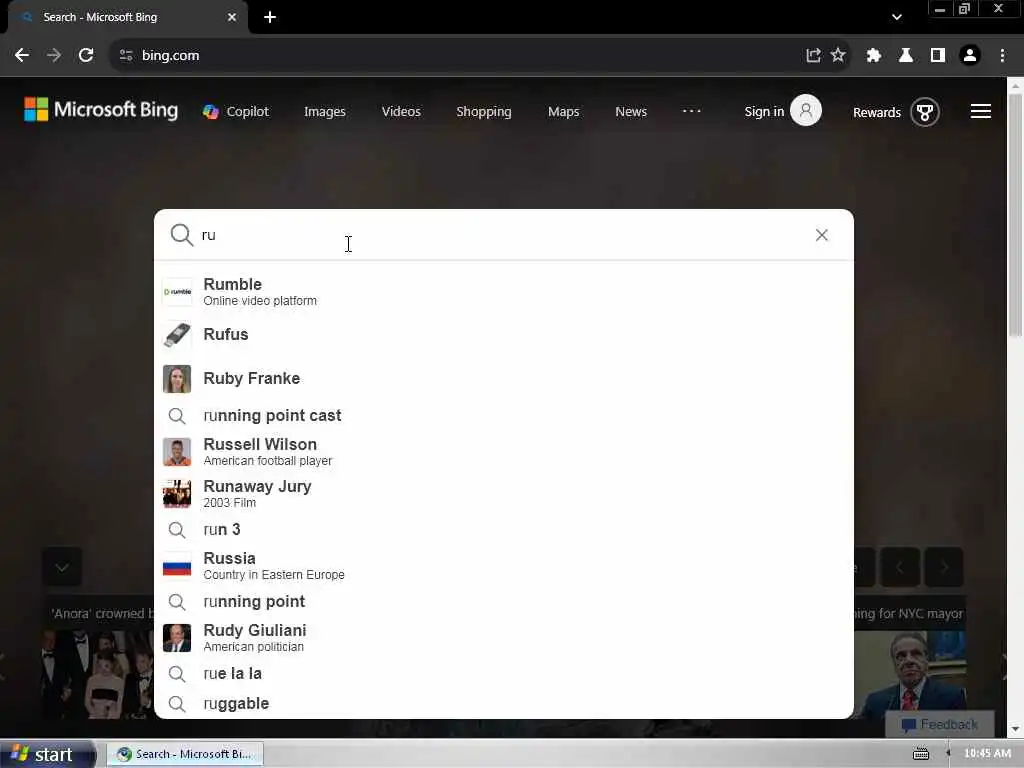Switch to Images search
The width and height of the screenshot is (1024, 768).
(x=325, y=112)
